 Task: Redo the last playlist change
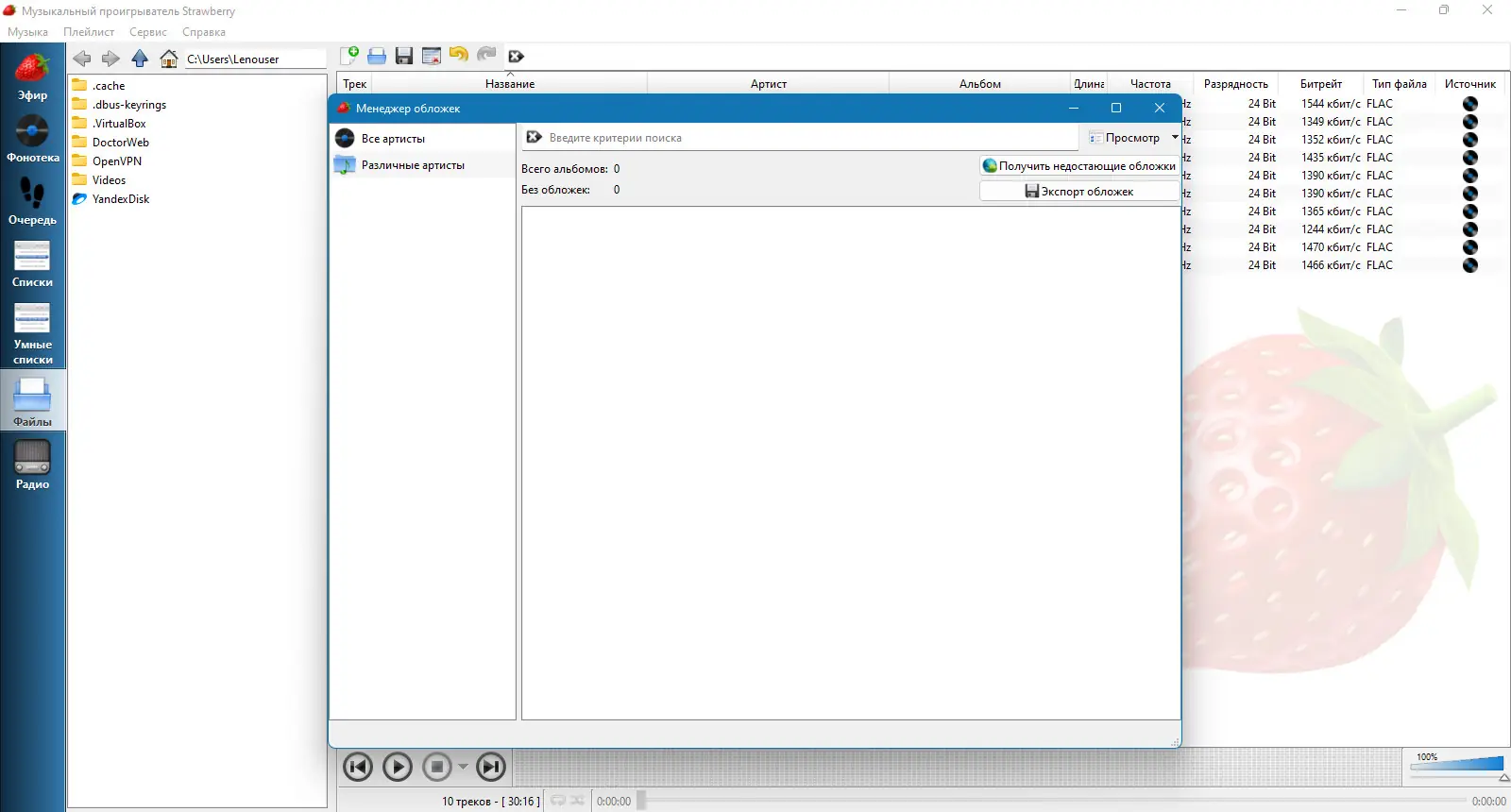tap(486, 56)
